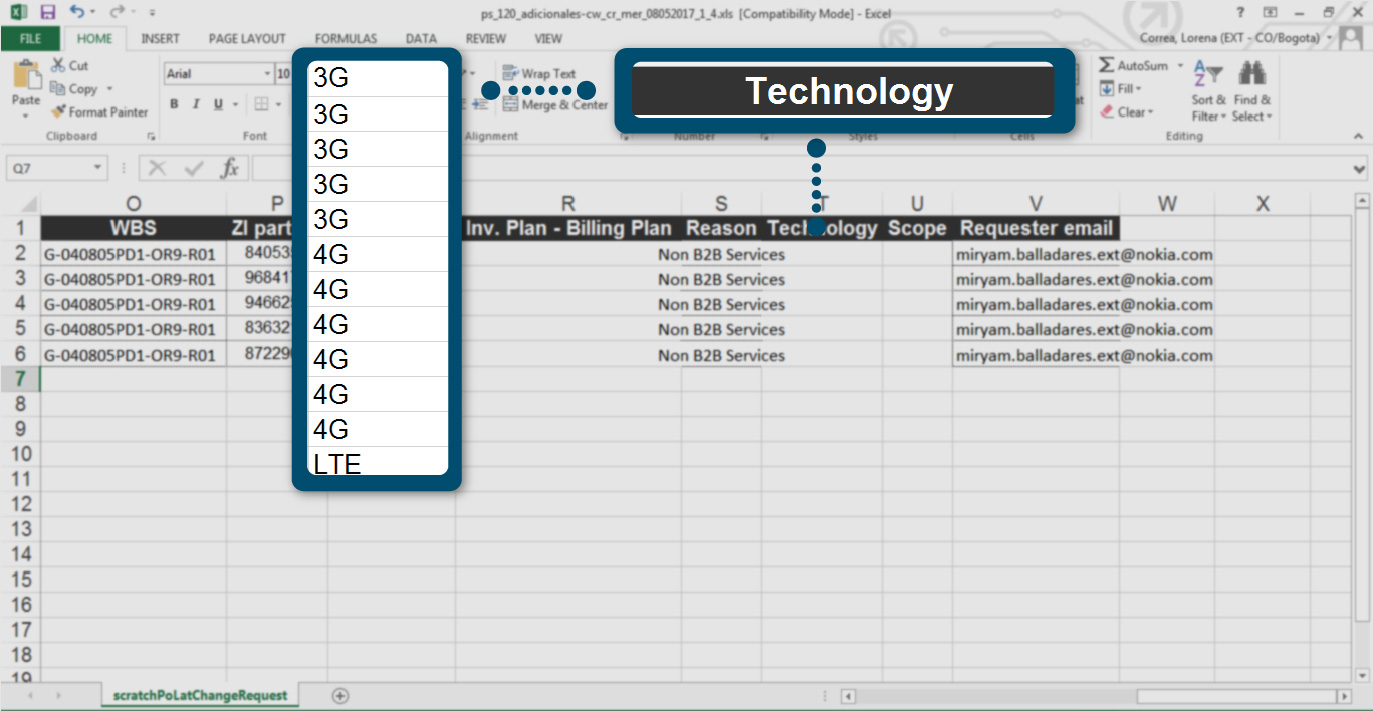1373x711 pixels.
Task: Click the Clear button in Editing group
Action: tap(1128, 112)
